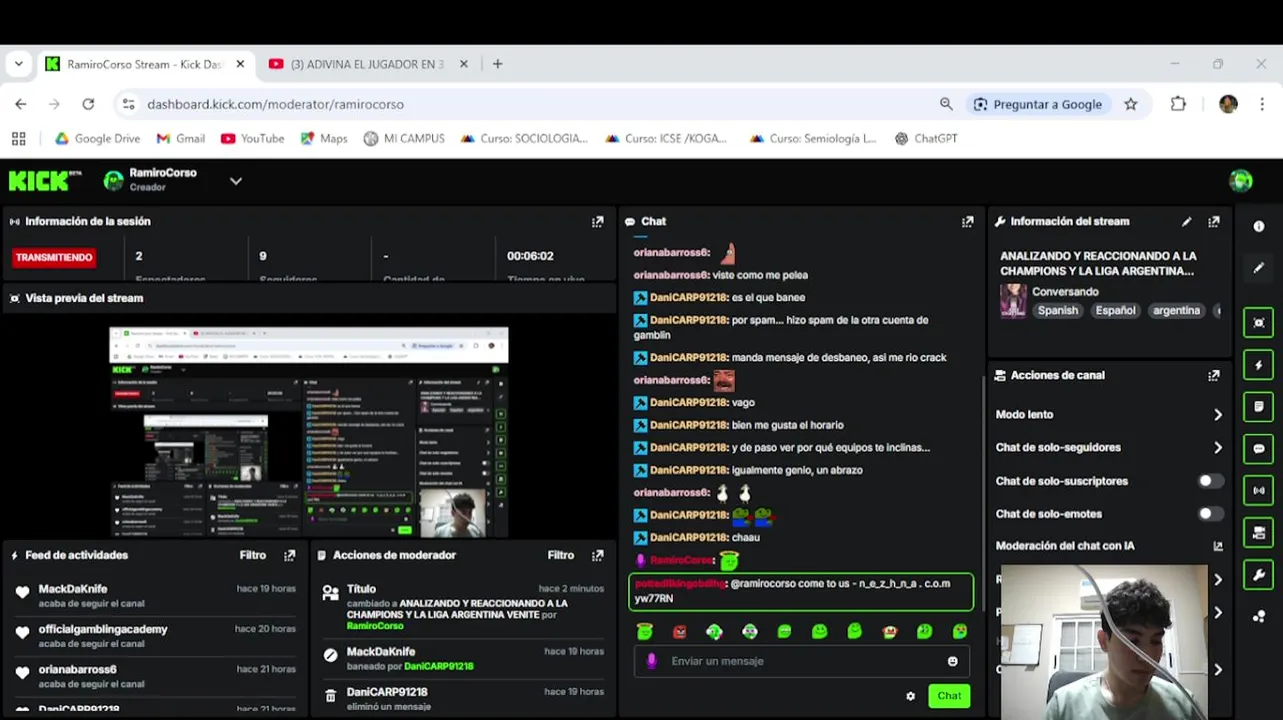Click the stream preview thumbnail
This screenshot has width=1283, height=720.
(308, 432)
